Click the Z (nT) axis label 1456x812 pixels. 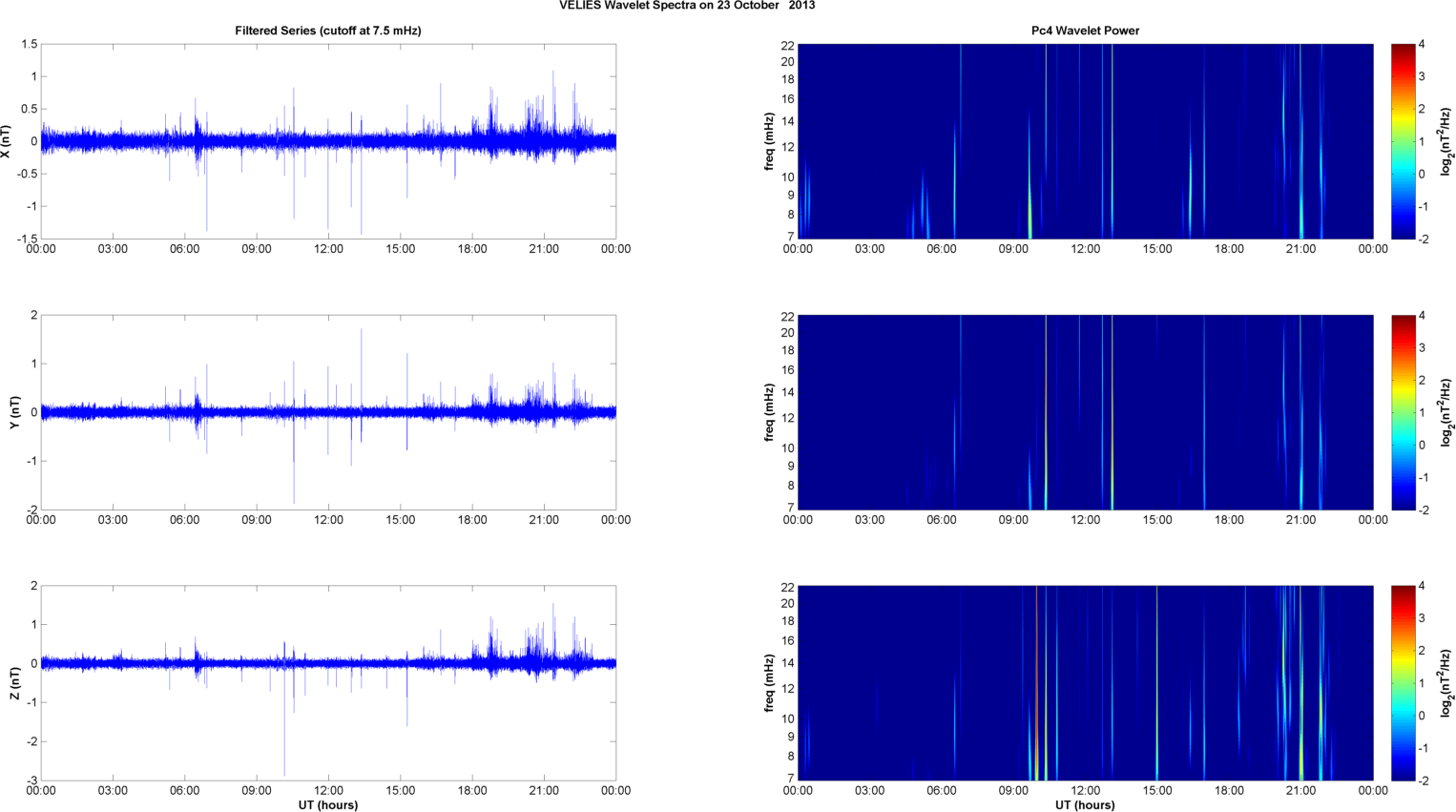(x=14, y=683)
